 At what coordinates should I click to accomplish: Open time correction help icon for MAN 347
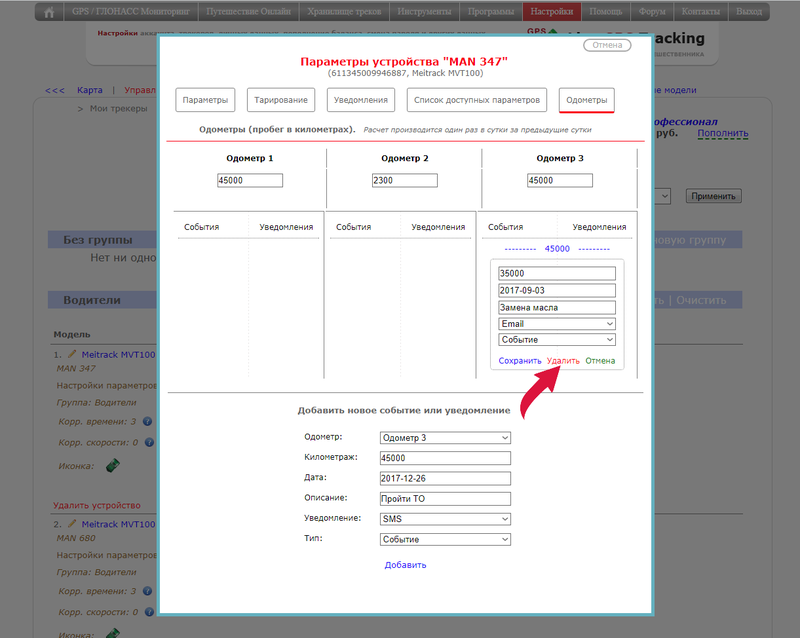[x=147, y=422]
